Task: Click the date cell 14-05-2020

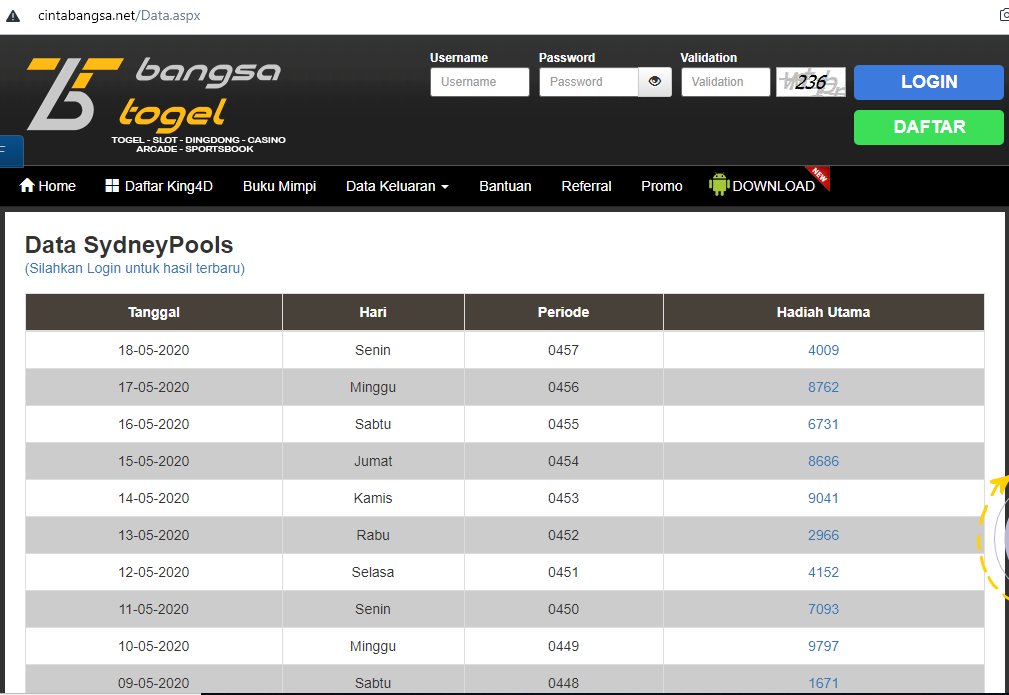Action: coord(154,498)
